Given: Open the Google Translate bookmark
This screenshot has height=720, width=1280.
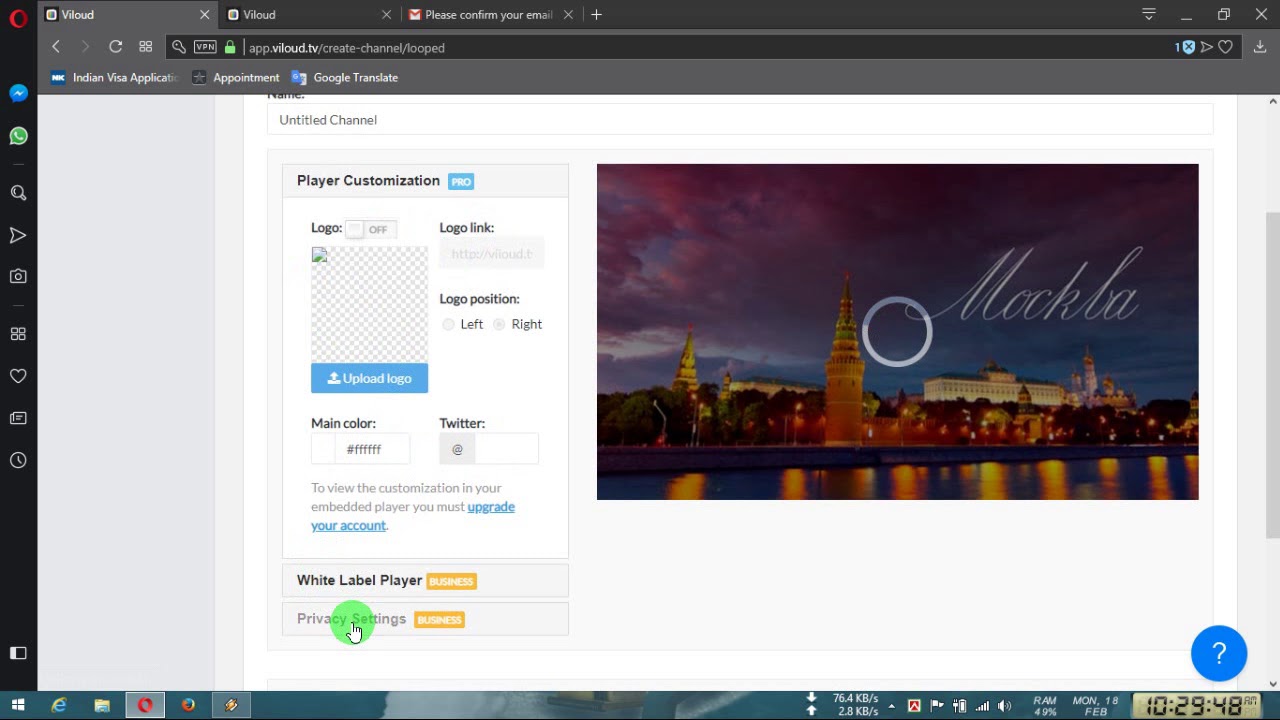Looking at the screenshot, I should click(345, 77).
